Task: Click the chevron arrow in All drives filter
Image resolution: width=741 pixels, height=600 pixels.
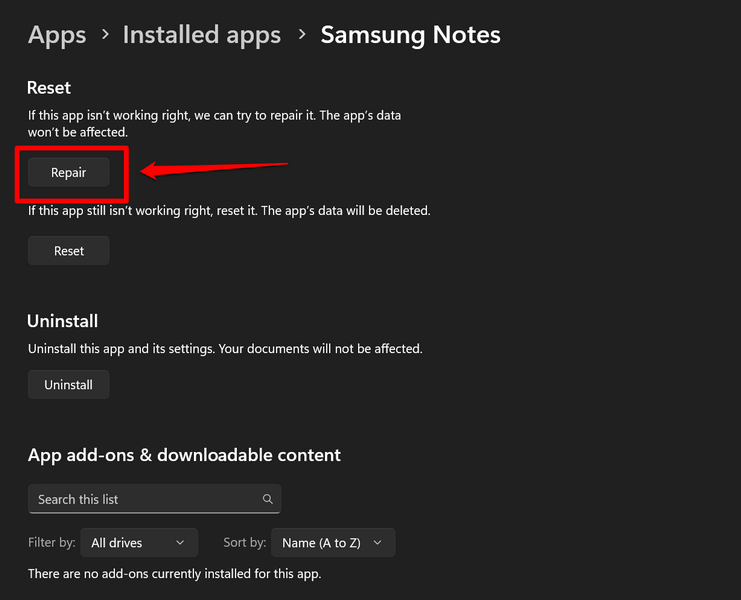Action: tap(180, 543)
